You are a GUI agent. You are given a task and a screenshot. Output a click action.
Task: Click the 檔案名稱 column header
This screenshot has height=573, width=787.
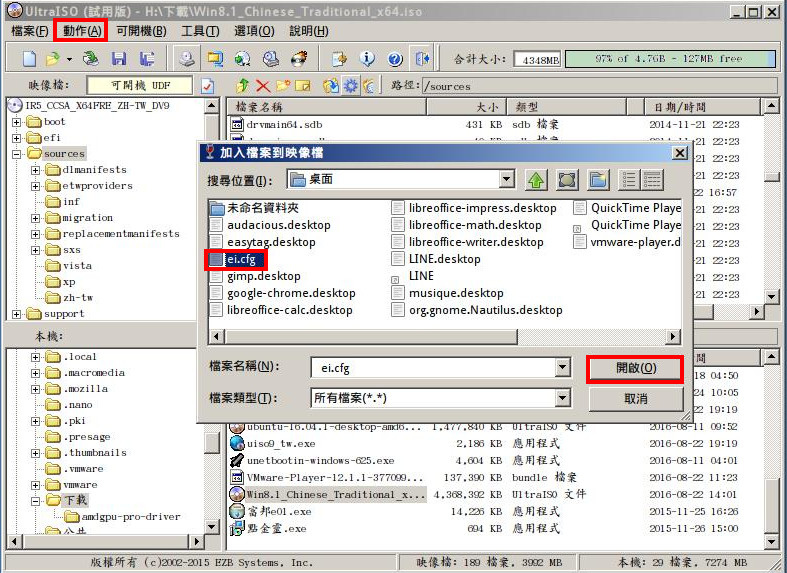pos(326,107)
